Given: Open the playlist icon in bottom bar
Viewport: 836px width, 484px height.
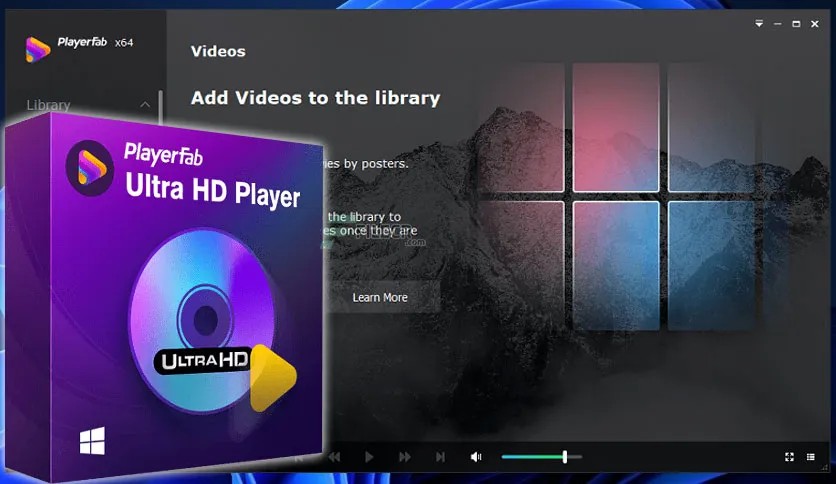Looking at the screenshot, I should click(810, 457).
